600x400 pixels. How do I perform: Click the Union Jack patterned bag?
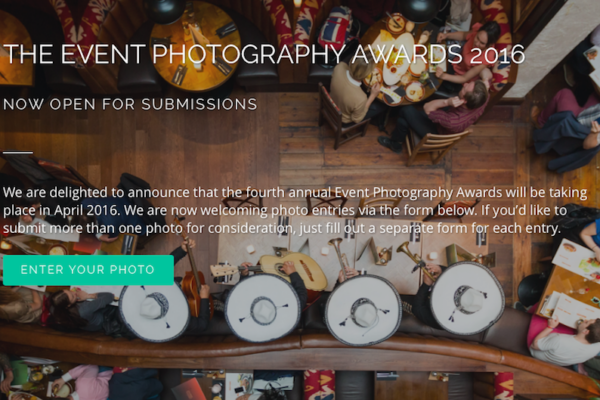coord(336,26)
